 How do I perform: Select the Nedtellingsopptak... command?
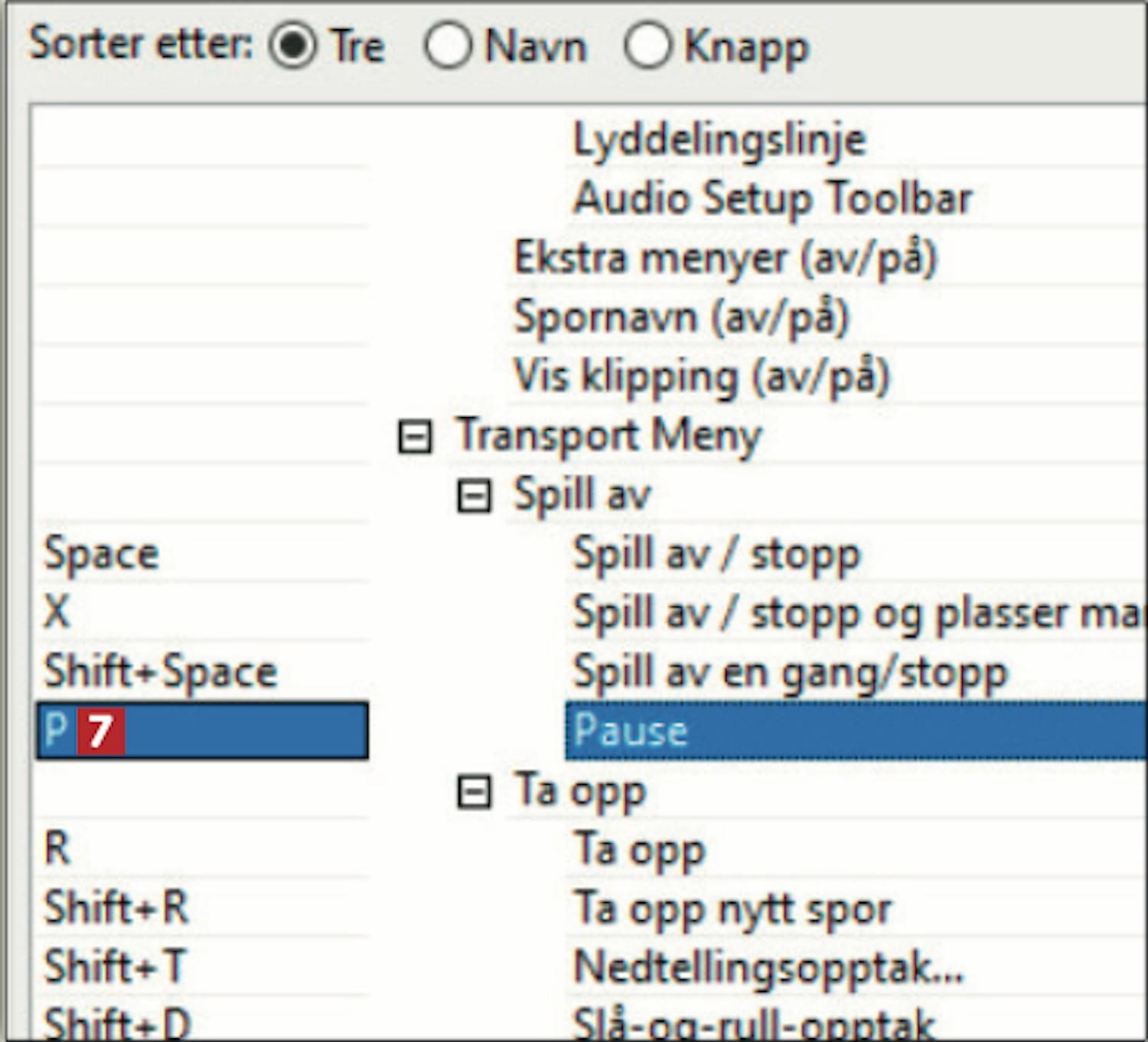[768, 968]
